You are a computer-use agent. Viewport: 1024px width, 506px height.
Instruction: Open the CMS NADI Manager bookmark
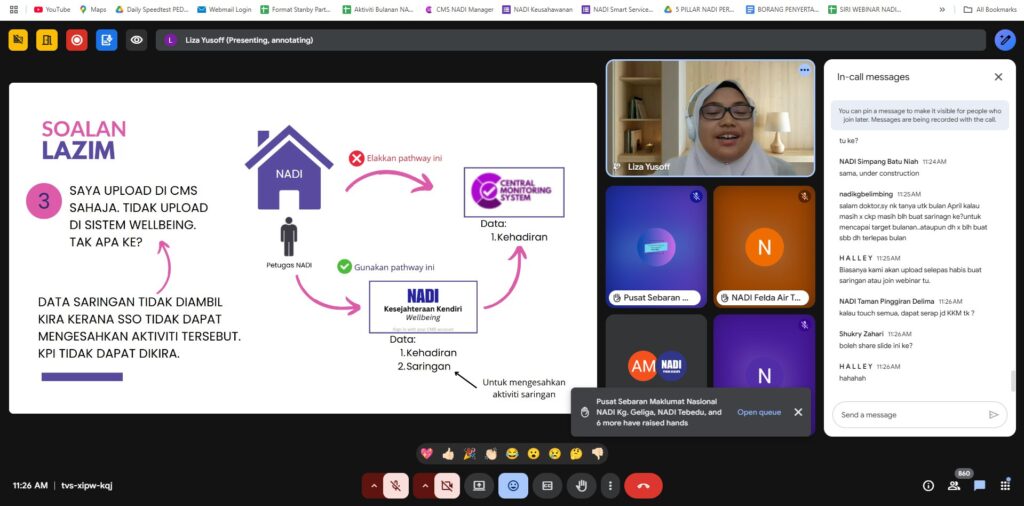pyautogui.click(x=461, y=9)
